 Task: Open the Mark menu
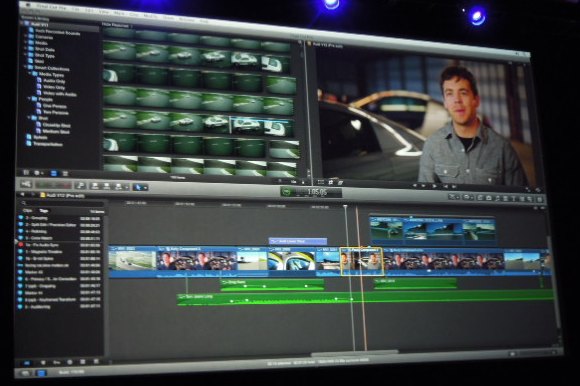[x=119, y=13]
